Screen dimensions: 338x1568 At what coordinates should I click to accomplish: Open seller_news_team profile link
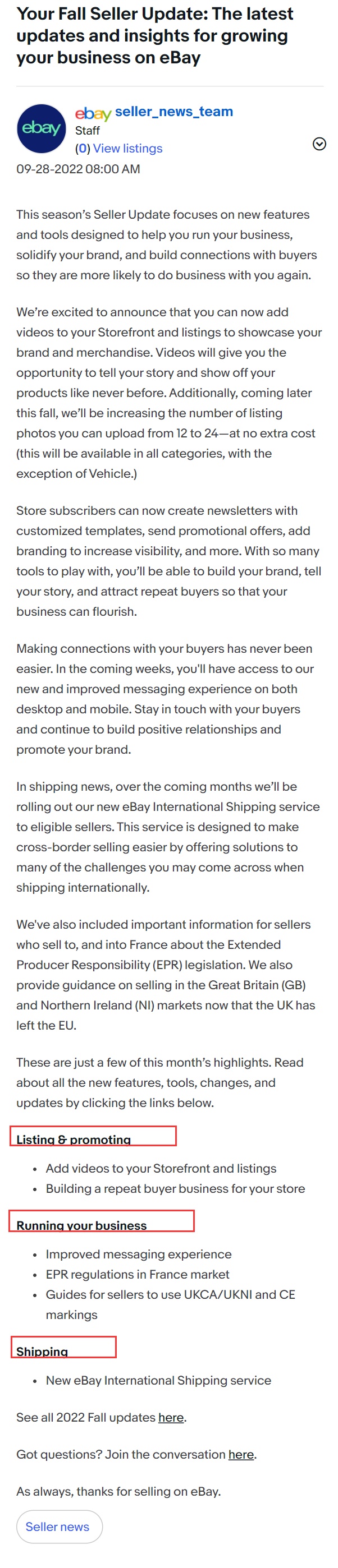(x=173, y=112)
